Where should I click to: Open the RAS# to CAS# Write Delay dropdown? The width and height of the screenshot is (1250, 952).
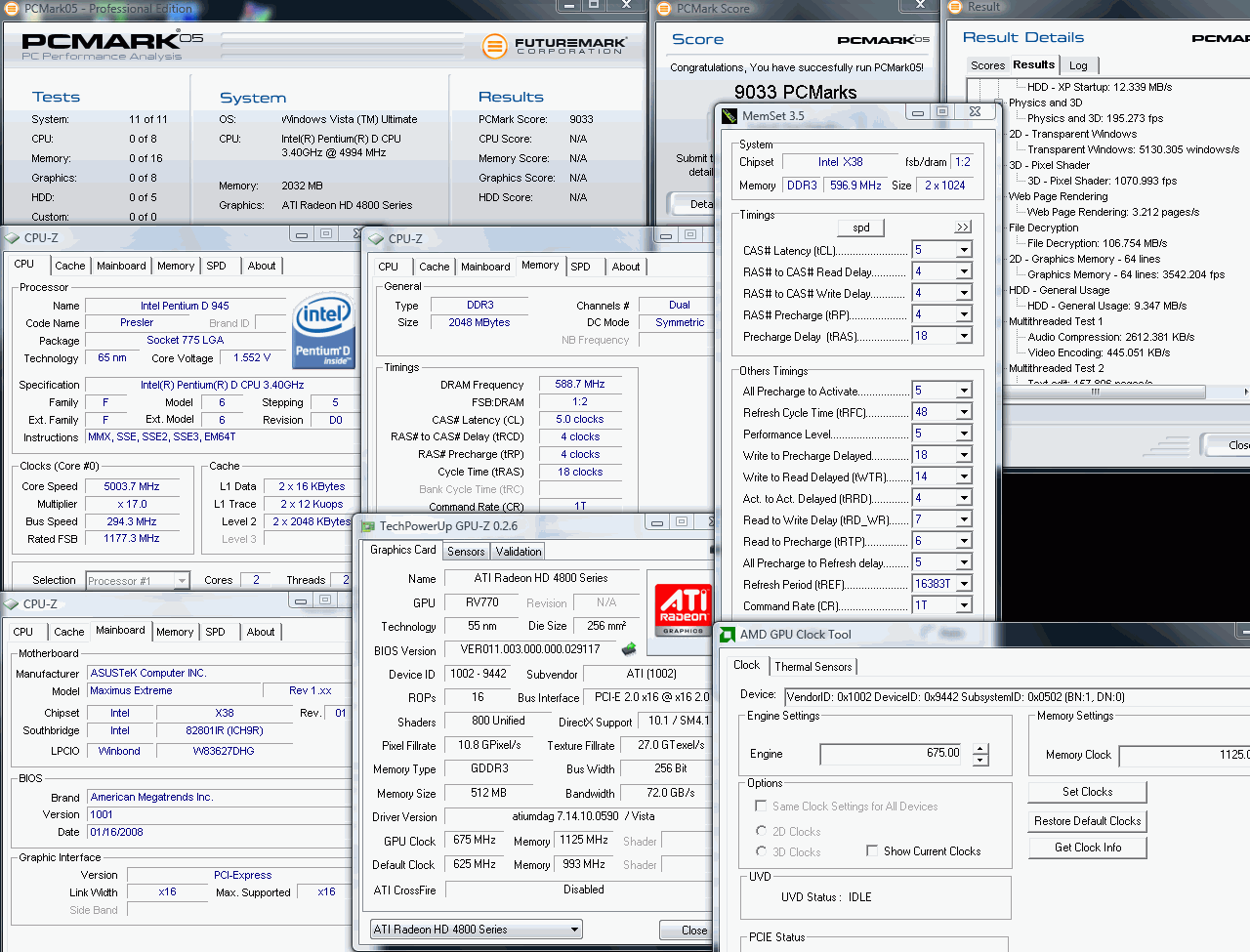coord(964,293)
